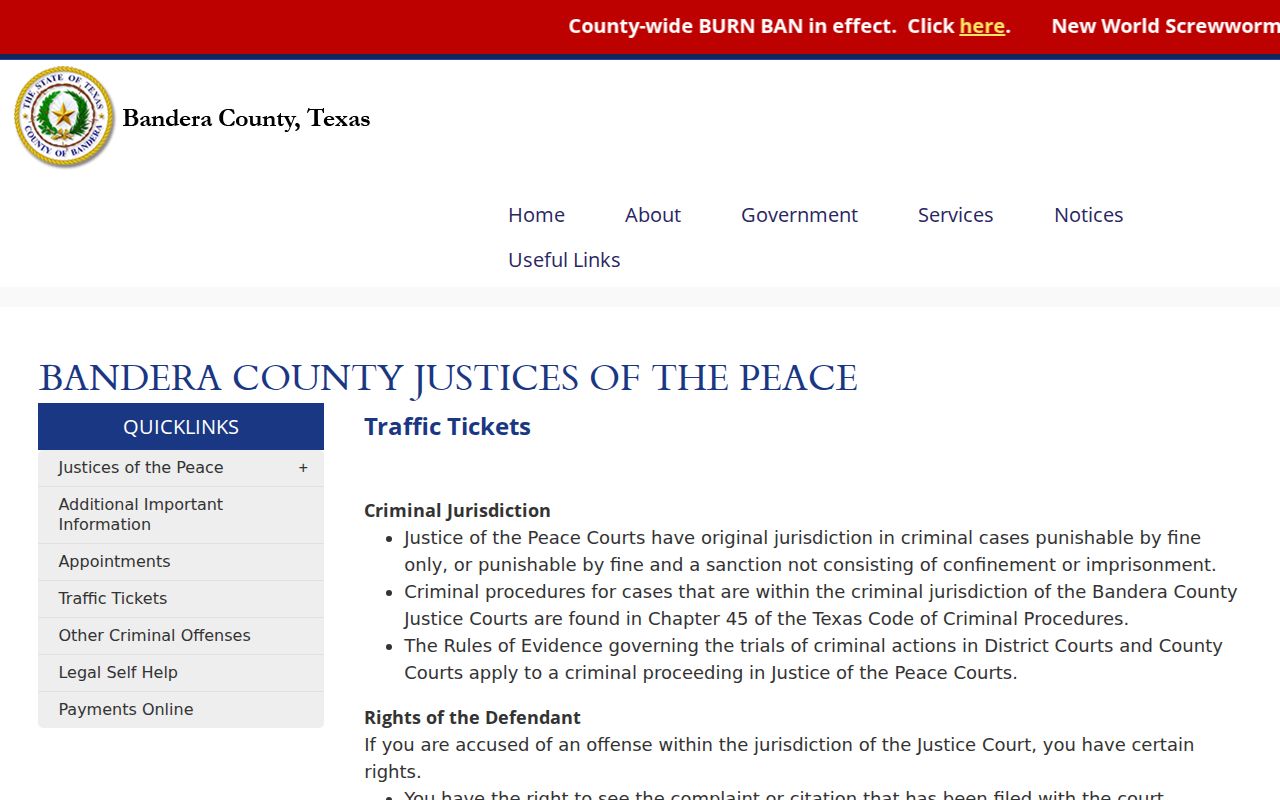Click the bullet about Rules of Evidence
The width and height of the screenshot is (1280, 800).
[813, 659]
